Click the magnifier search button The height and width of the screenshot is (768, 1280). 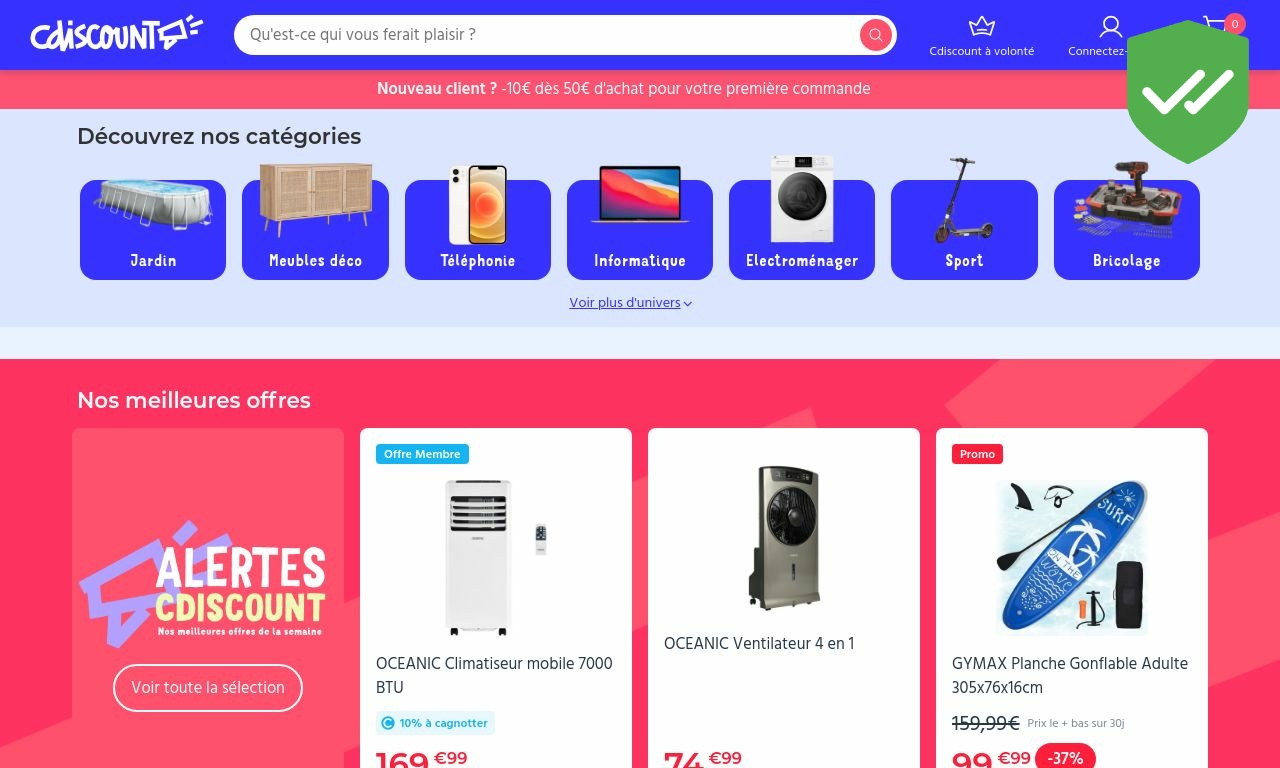click(875, 35)
